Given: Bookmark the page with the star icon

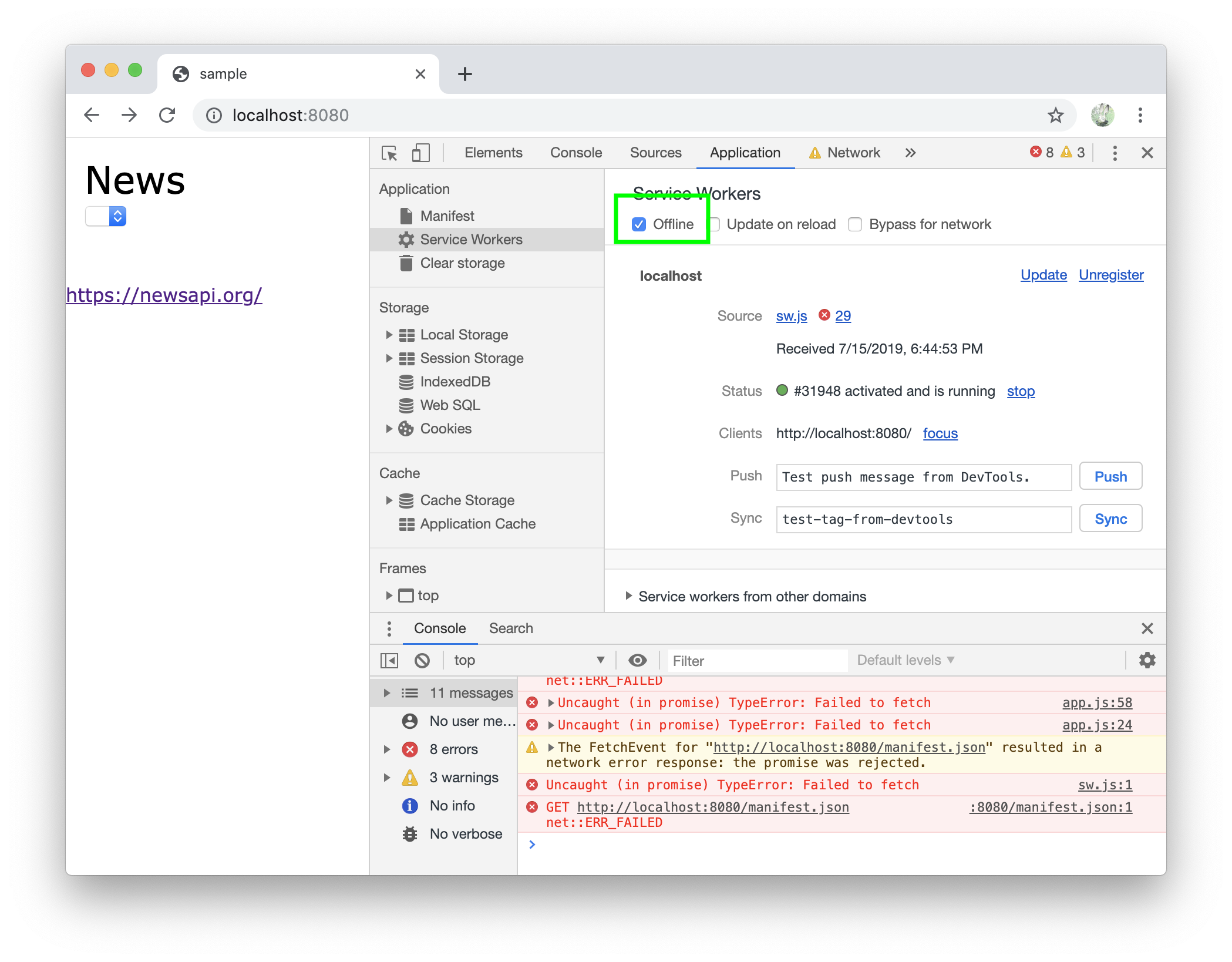Looking at the screenshot, I should (x=1056, y=115).
